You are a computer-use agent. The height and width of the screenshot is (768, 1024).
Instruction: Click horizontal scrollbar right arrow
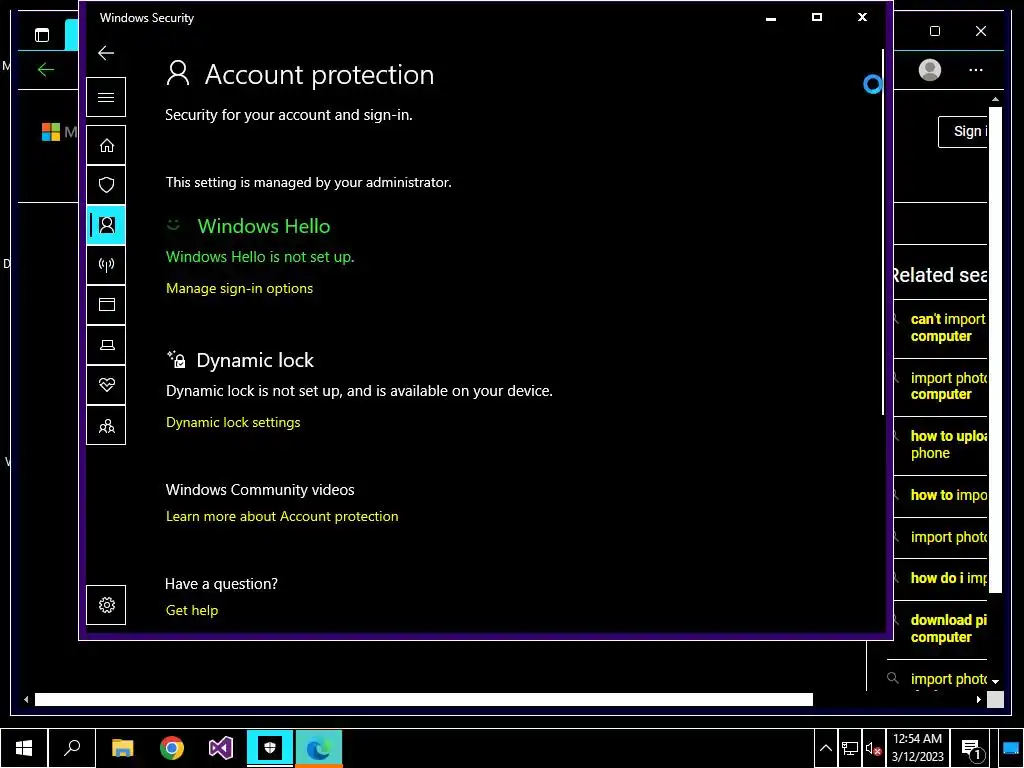tap(978, 699)
